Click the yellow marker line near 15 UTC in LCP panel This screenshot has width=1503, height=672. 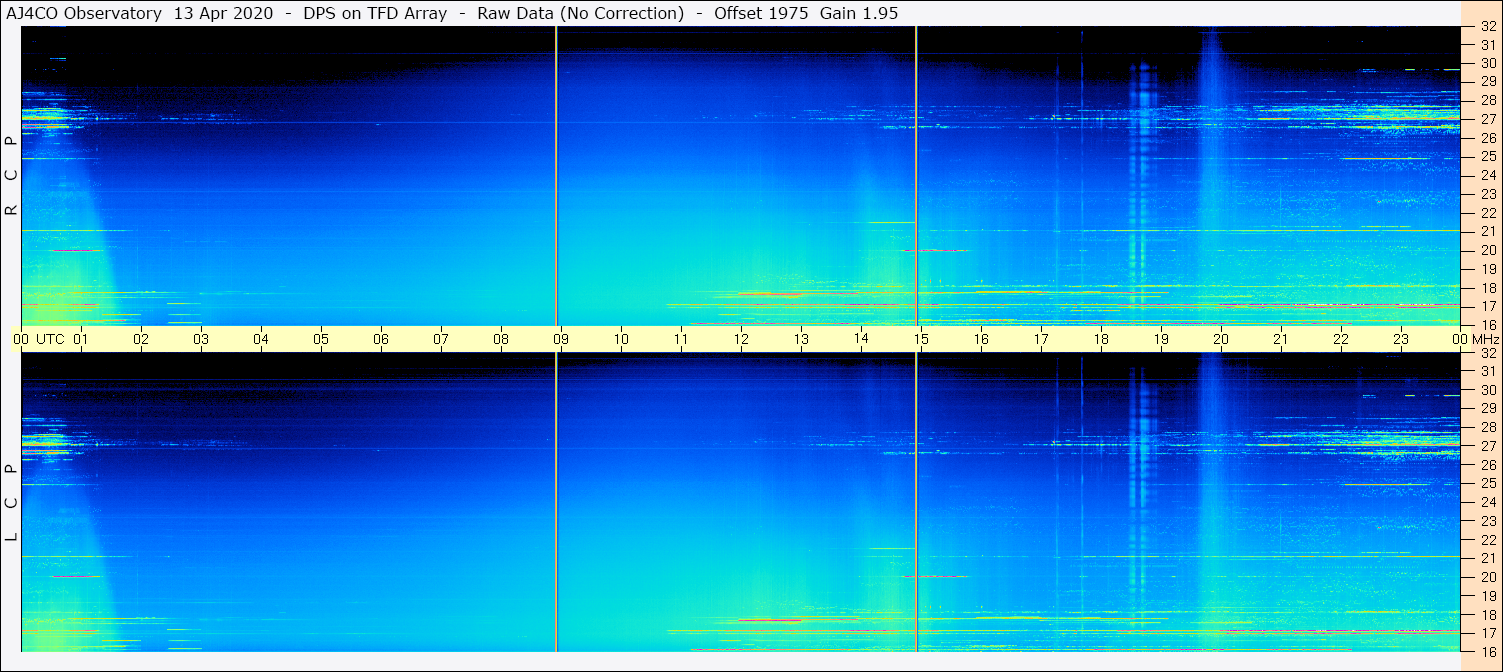[x=916, y=502]
